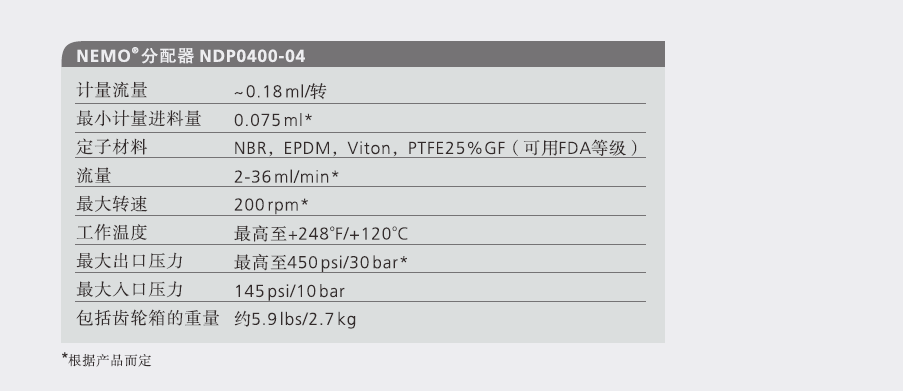Viewport: 903px width, 391px height.
Task: Select the 最大出口压力 row label
Action: (x=130, y=261)
